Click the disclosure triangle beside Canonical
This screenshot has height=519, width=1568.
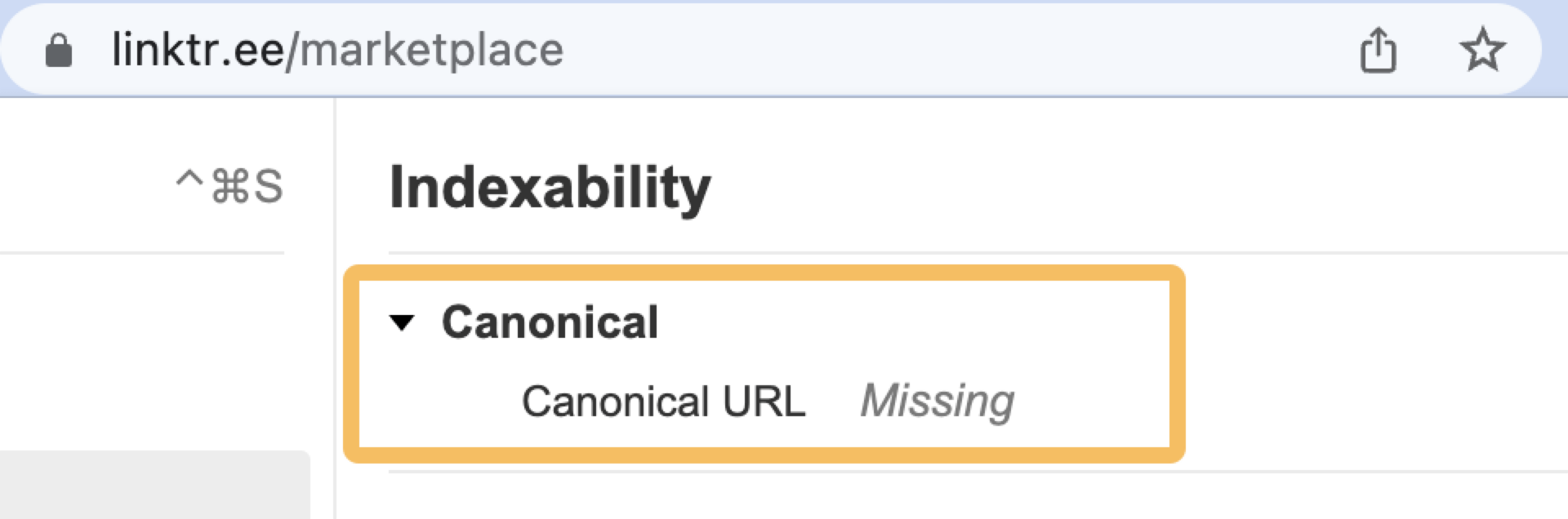tap(402, 323)
